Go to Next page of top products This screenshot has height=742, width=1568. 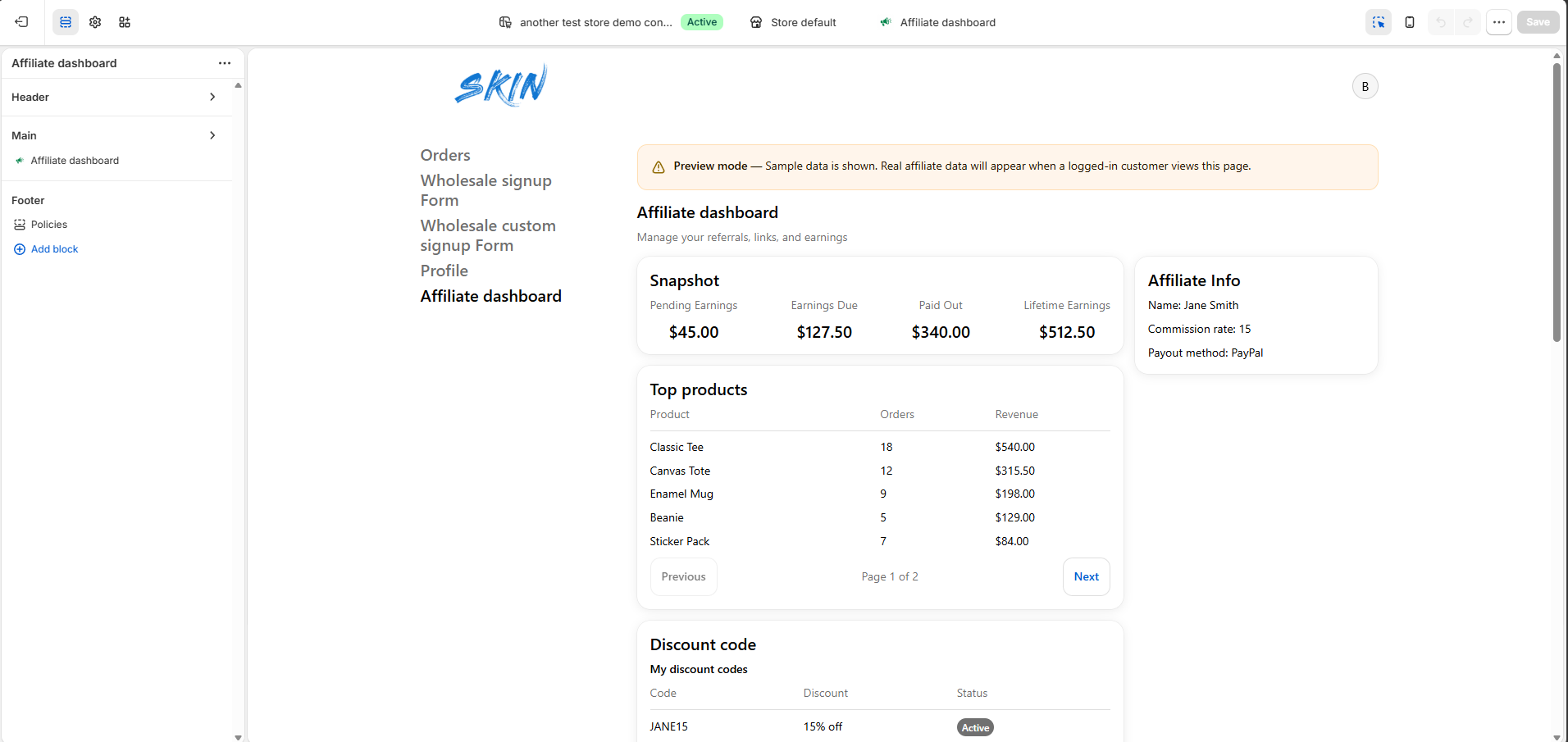(x=1087, y=577)
